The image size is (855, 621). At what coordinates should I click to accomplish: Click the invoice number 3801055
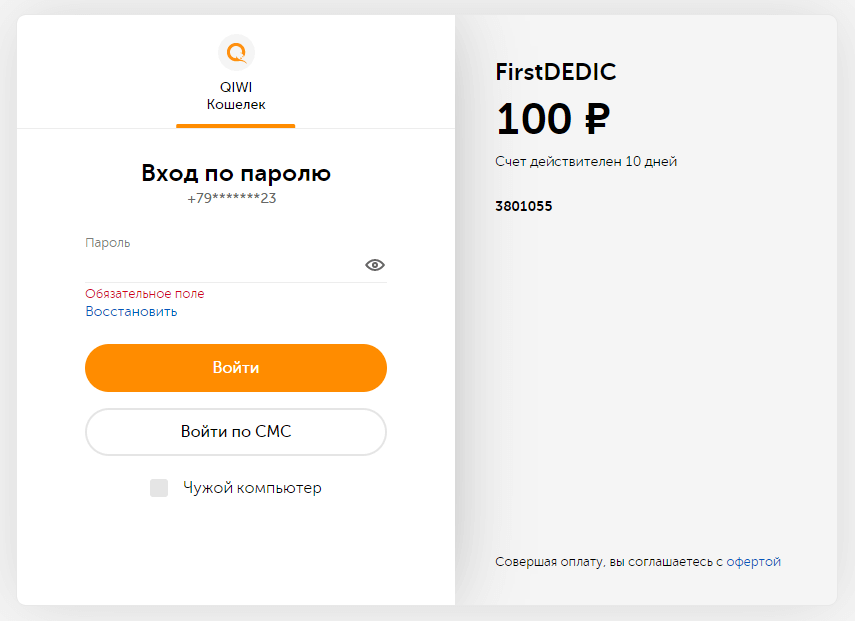[x=523, y=206]
